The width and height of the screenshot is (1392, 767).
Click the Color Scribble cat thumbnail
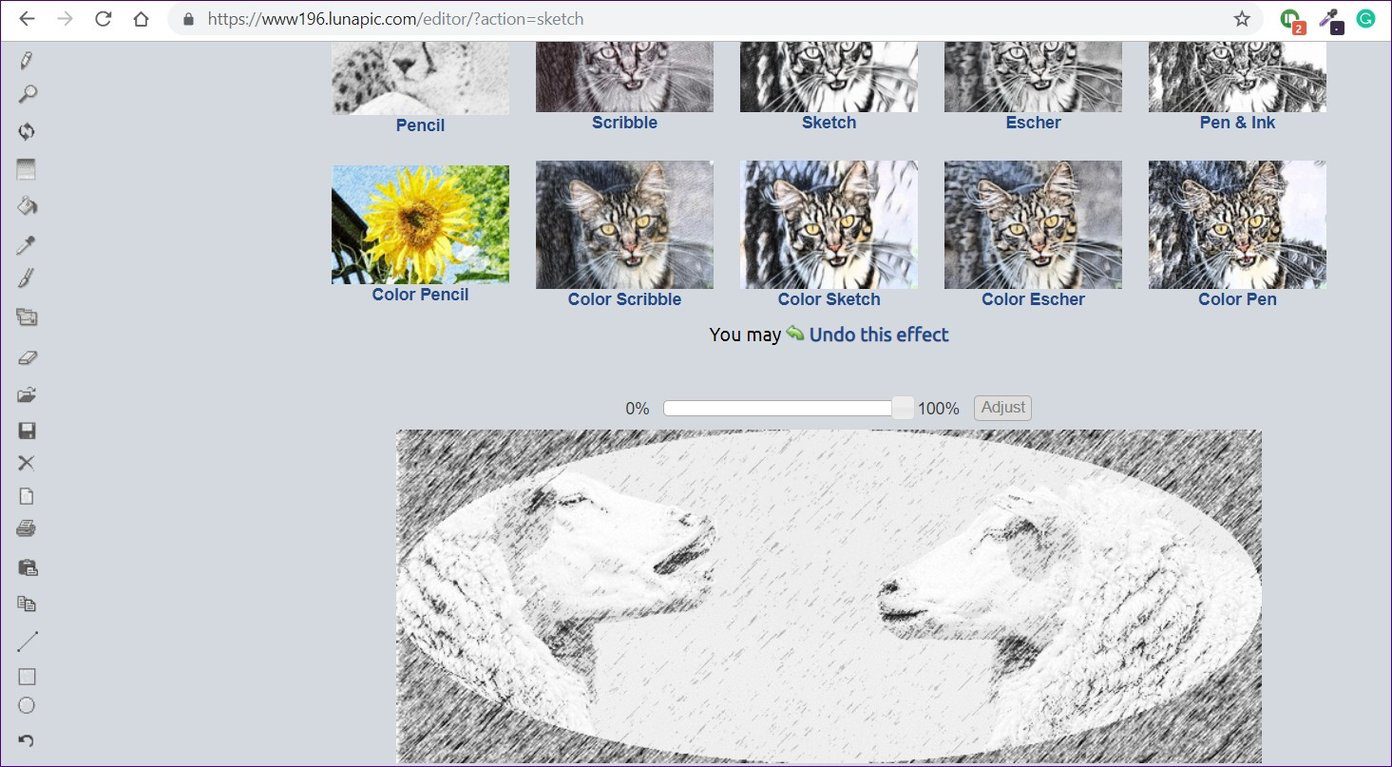(624, 225)
